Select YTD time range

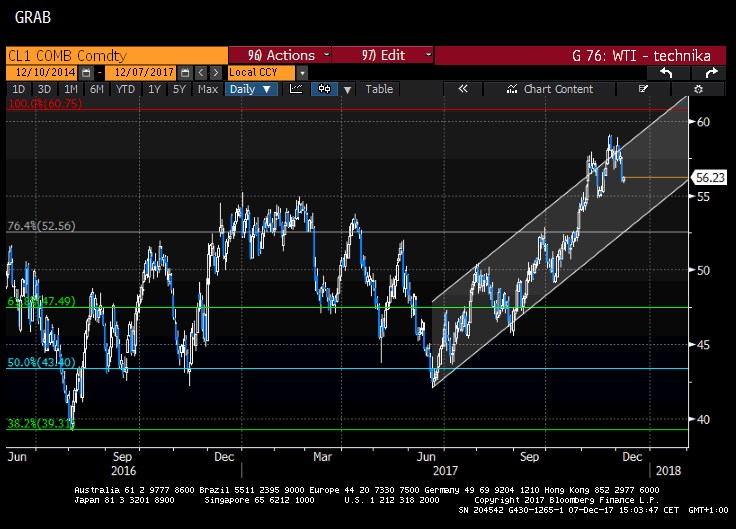(x=125, y=89)
